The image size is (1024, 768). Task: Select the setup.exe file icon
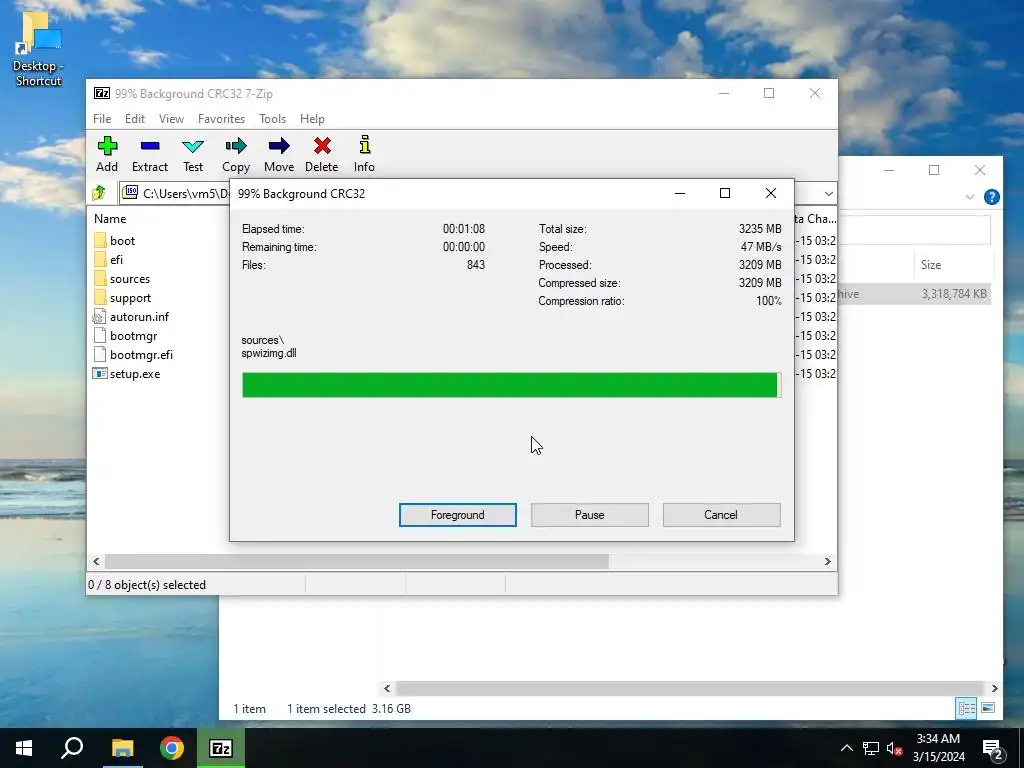pos(100,374)
